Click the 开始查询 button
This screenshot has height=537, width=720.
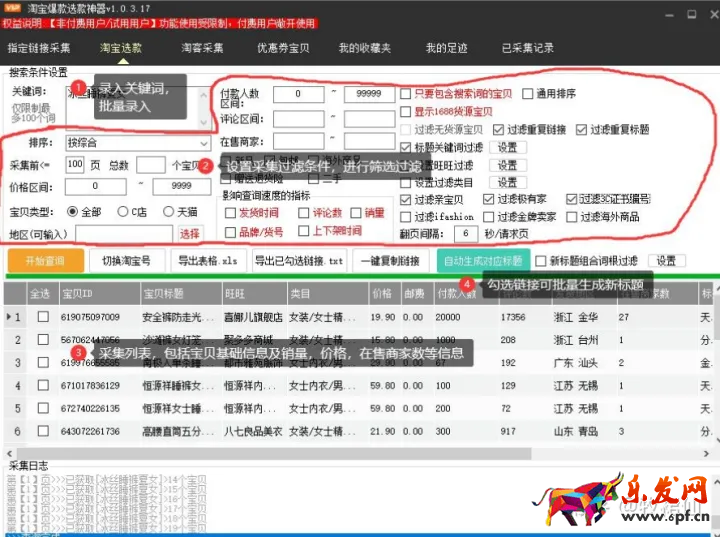[x=45, y=261]
